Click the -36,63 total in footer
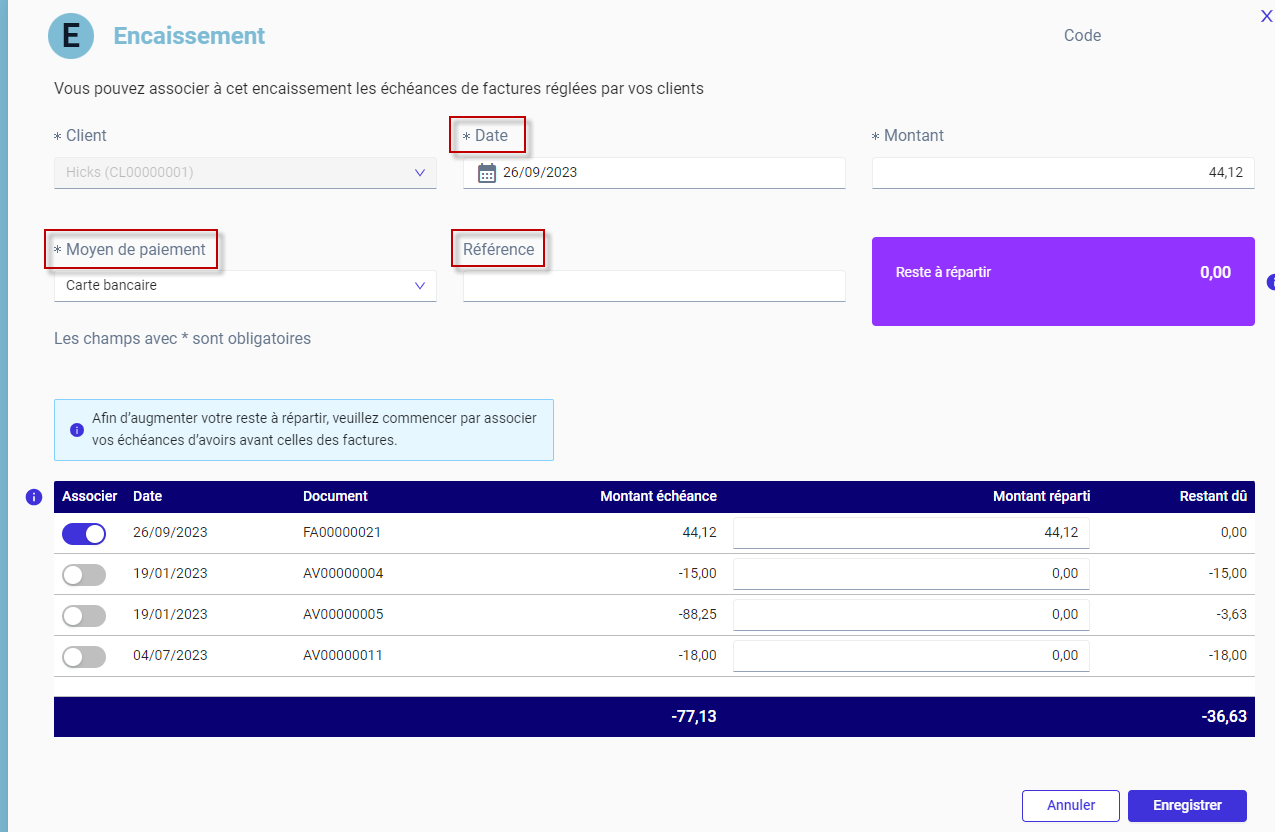1275x832 pixels. [1224, 716]
